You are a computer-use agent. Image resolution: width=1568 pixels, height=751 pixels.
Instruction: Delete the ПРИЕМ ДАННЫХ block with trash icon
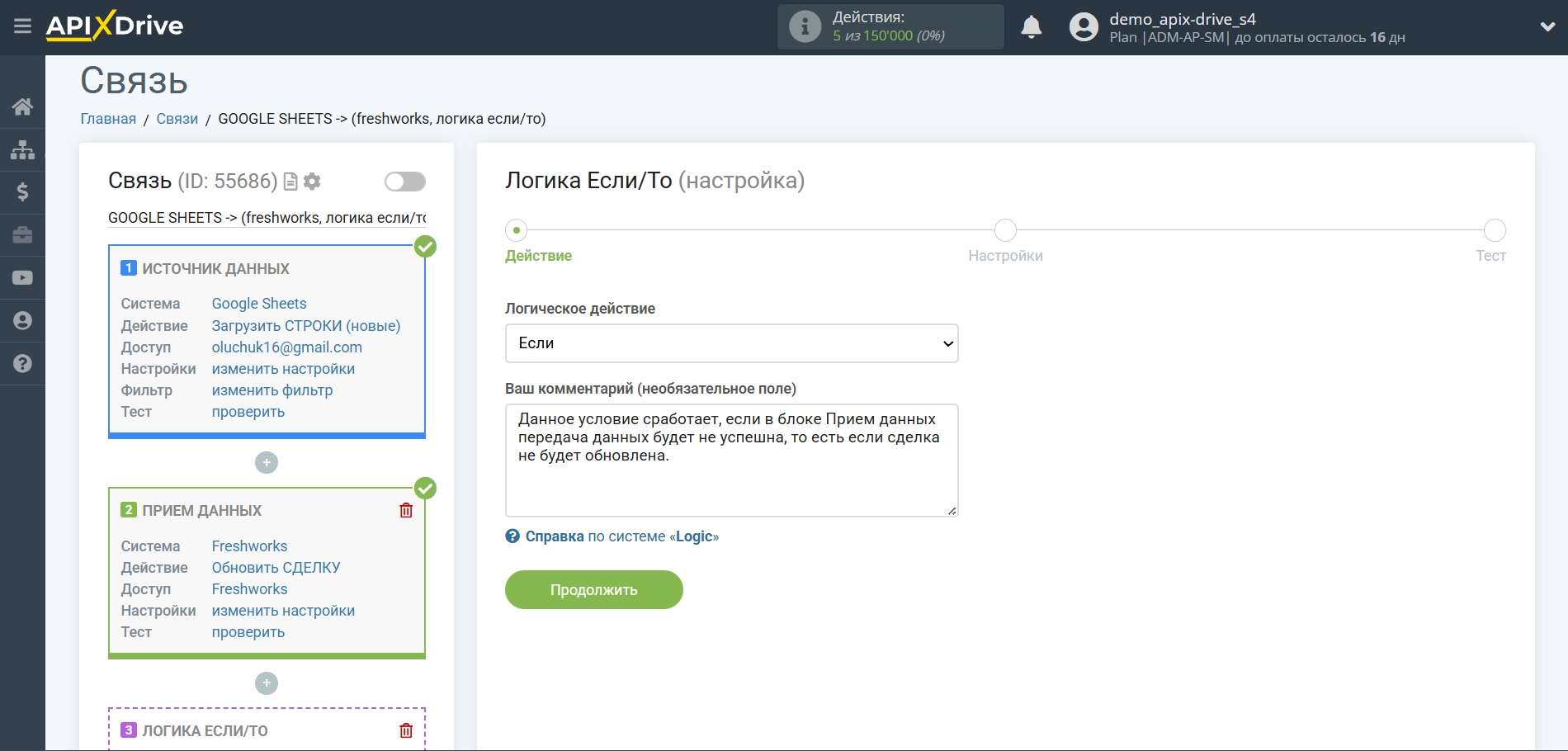click(406, 511)
